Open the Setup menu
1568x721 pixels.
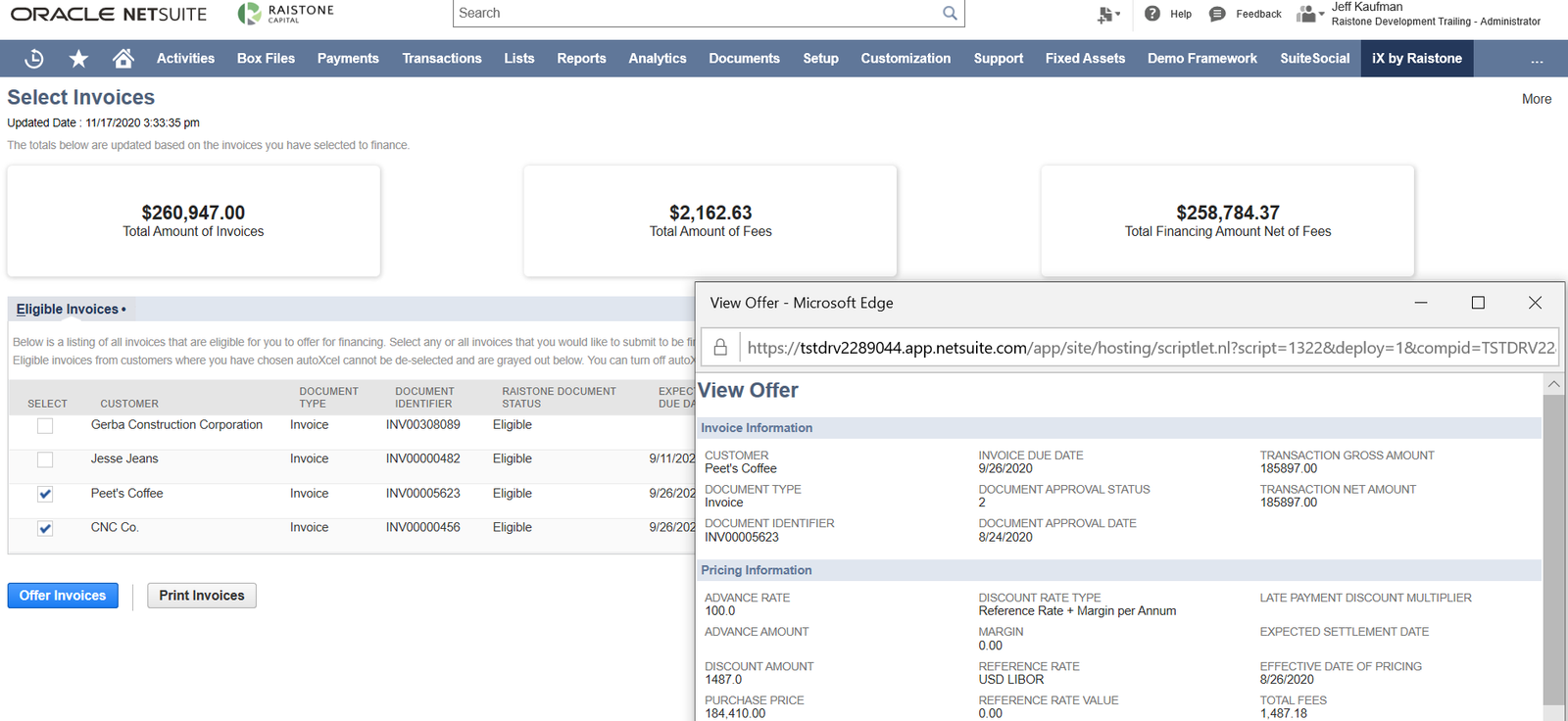pyautogui.click(x=820, y=59)
